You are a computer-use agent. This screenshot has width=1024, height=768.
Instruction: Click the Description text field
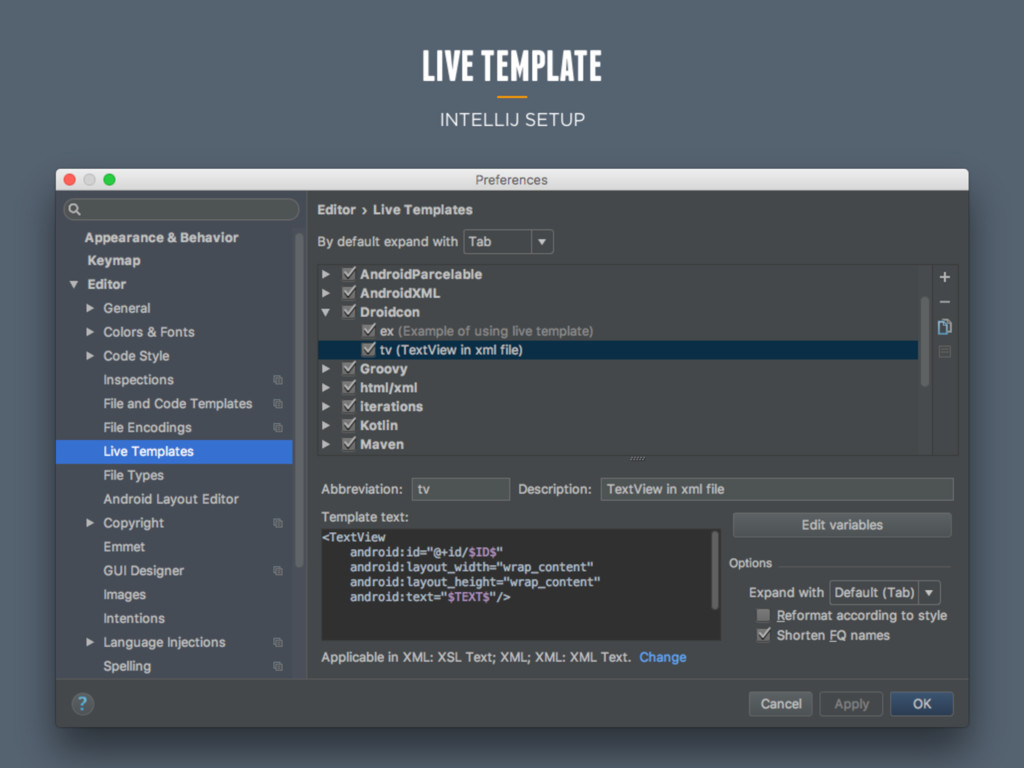[776, 489]
